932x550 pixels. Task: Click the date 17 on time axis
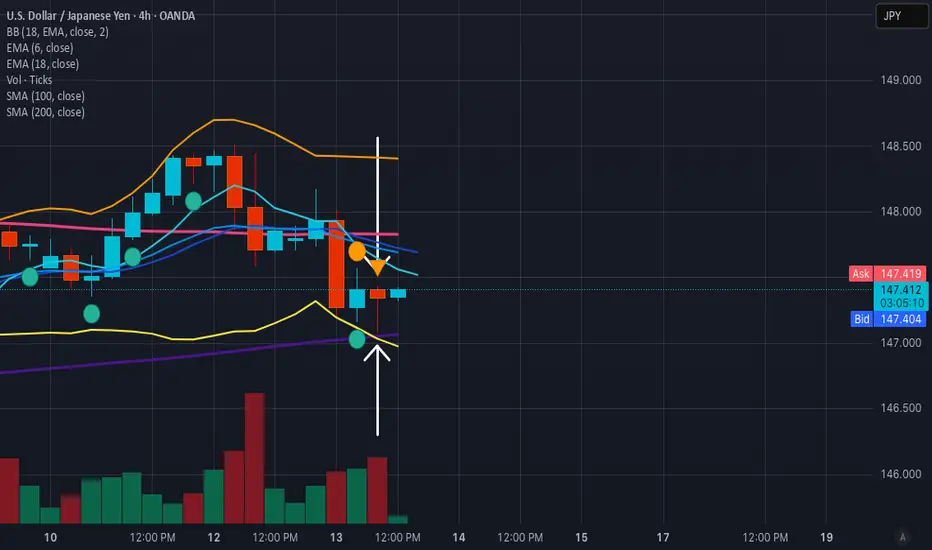coord(663,538)
